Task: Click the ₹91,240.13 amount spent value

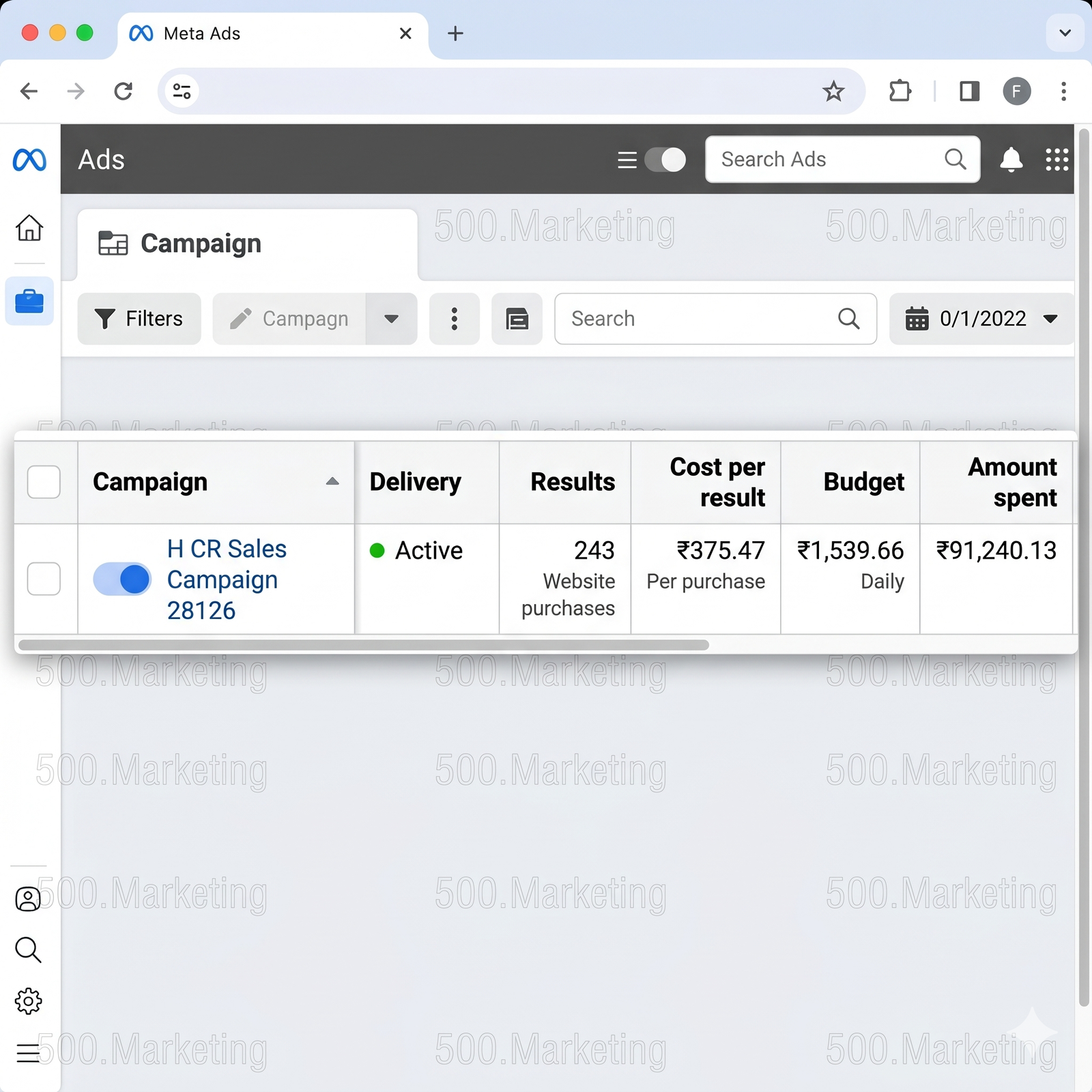Action: tap(996, 550)
